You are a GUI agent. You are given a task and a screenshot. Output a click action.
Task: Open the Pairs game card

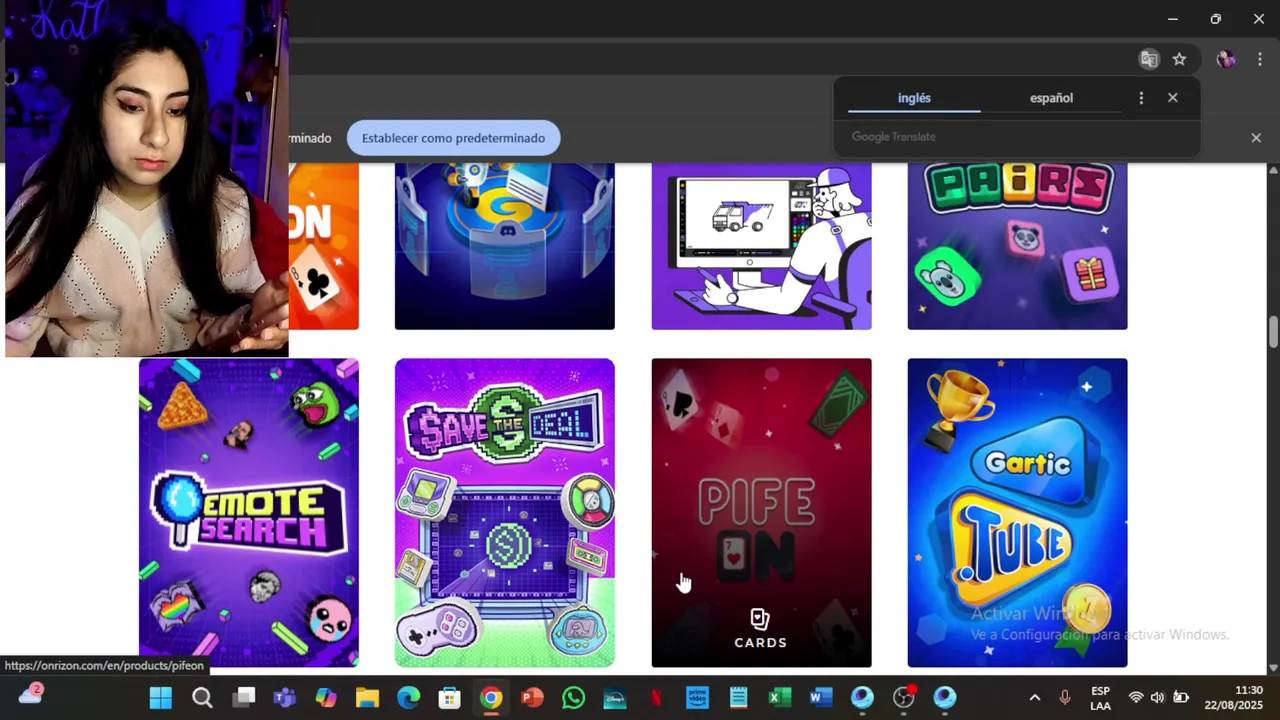(x=1017, y=246)
